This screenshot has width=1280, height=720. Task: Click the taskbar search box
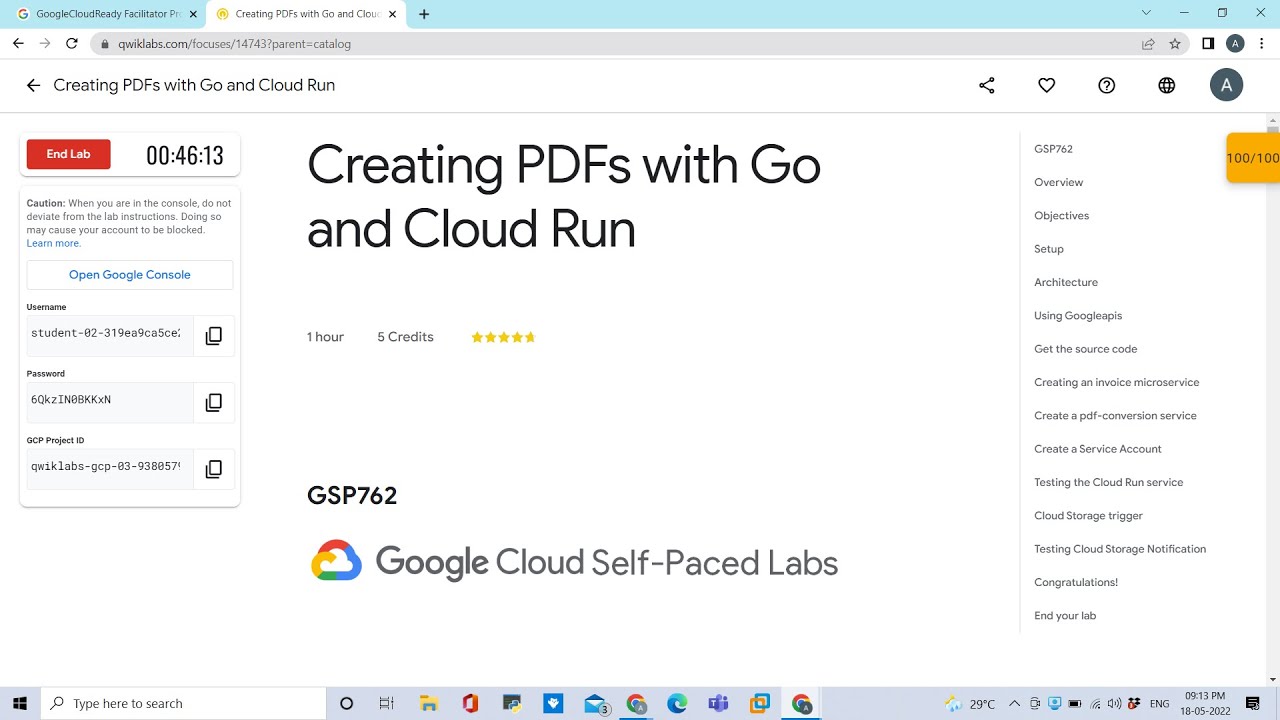click(183, 704)
